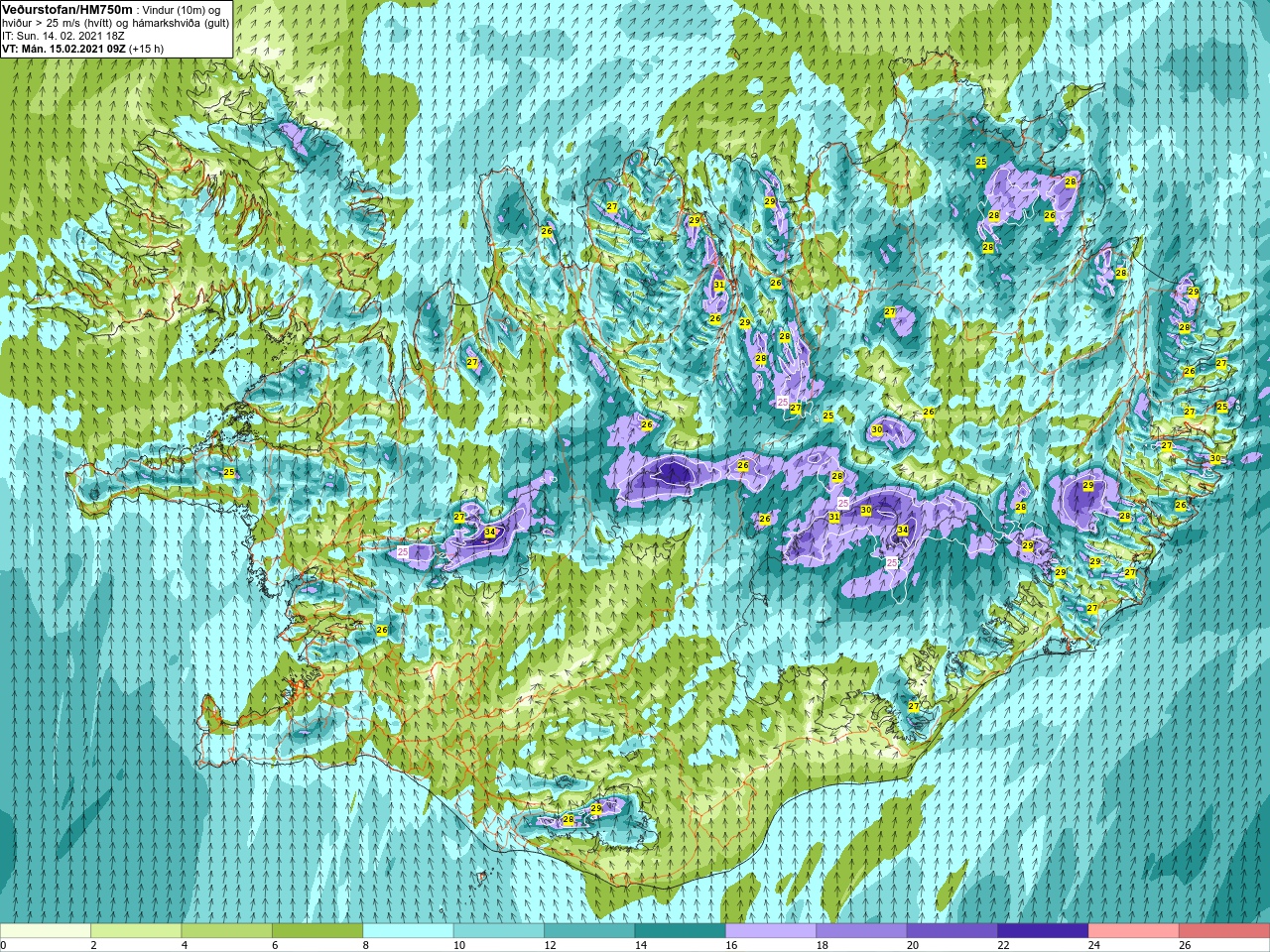Click the 20–22 violet legend swatch
This screenshot has height=952, width=1270.
(952, 931)
